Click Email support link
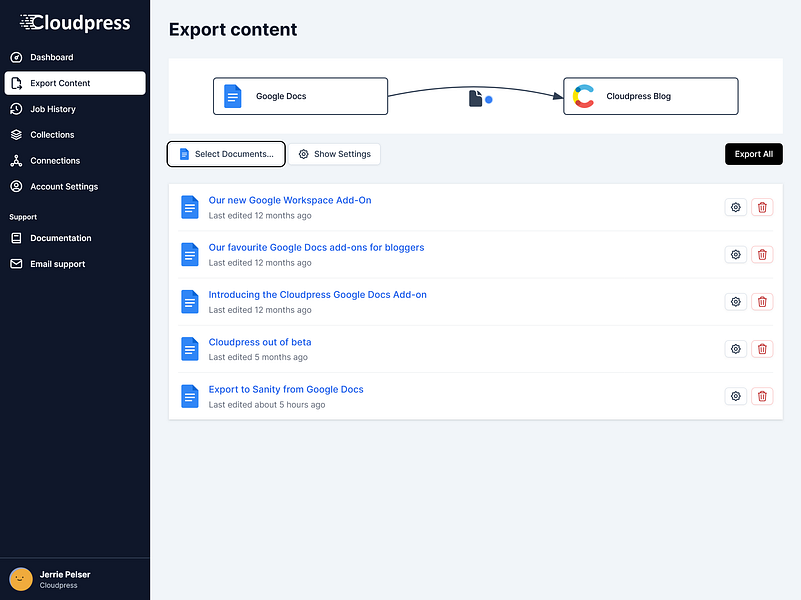The image size is (801, 600). pyautogui.click(x=75, y=264)
